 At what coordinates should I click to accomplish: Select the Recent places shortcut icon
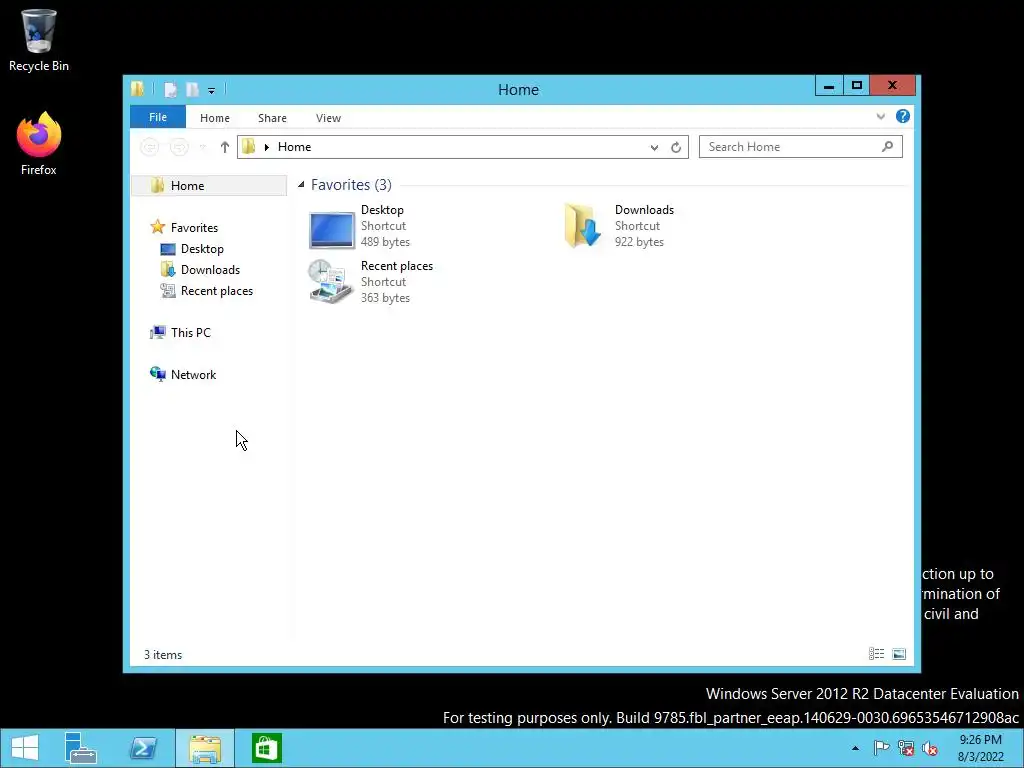(331, 281)
